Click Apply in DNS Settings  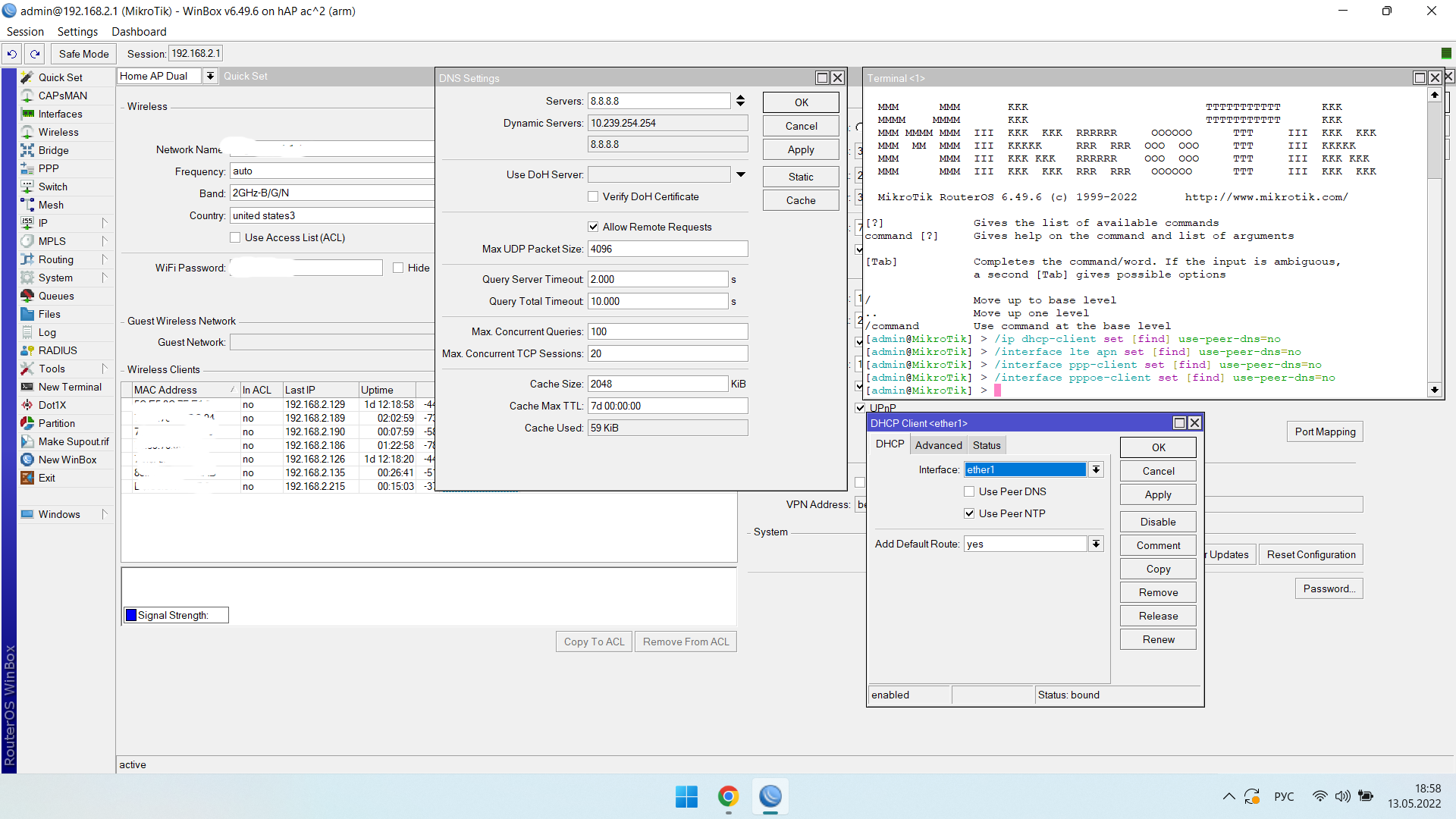[x=801, y=149]
